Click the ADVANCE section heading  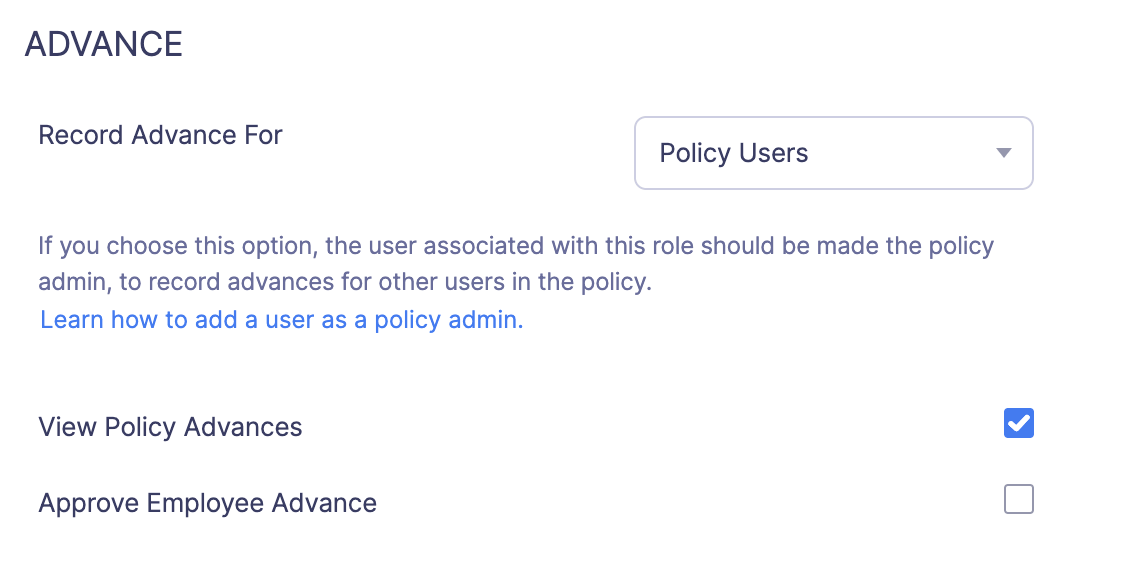(104, 43)
